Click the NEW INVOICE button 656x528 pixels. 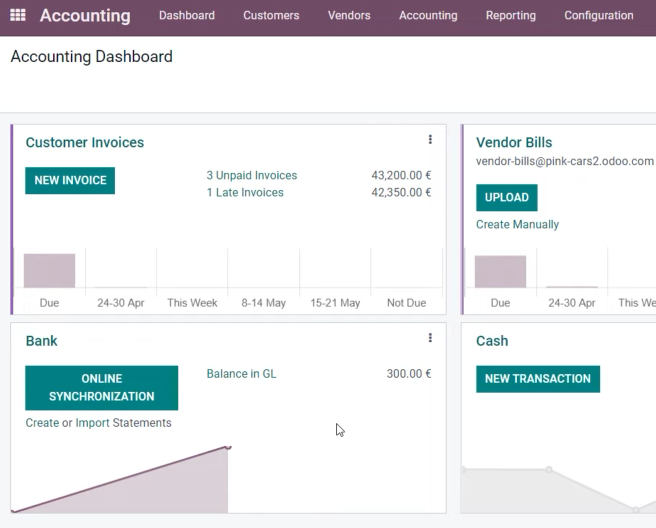pos(70,180)
